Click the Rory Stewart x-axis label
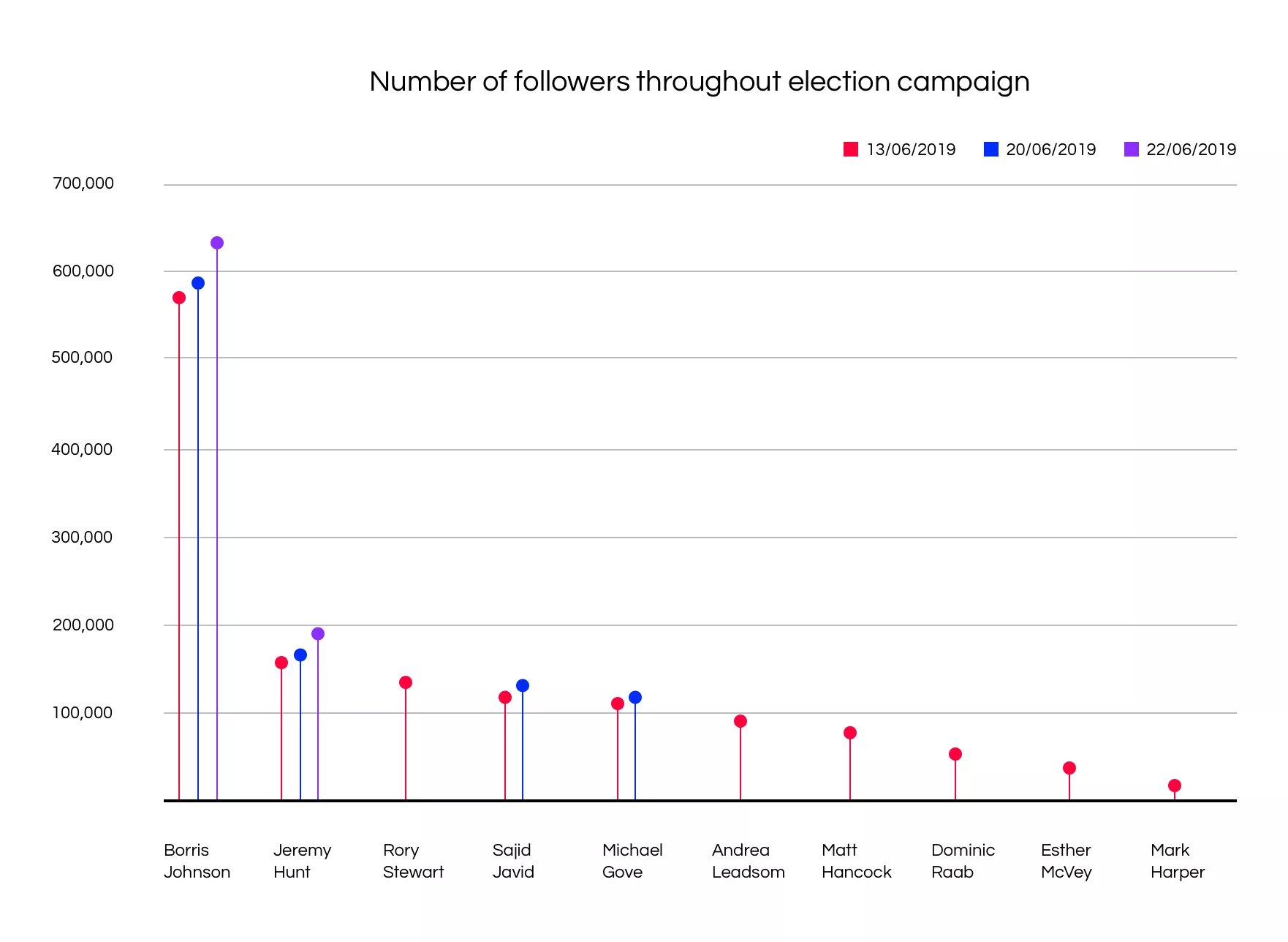This screenshot has width=1288, height=942. click(x=413, y=861)
